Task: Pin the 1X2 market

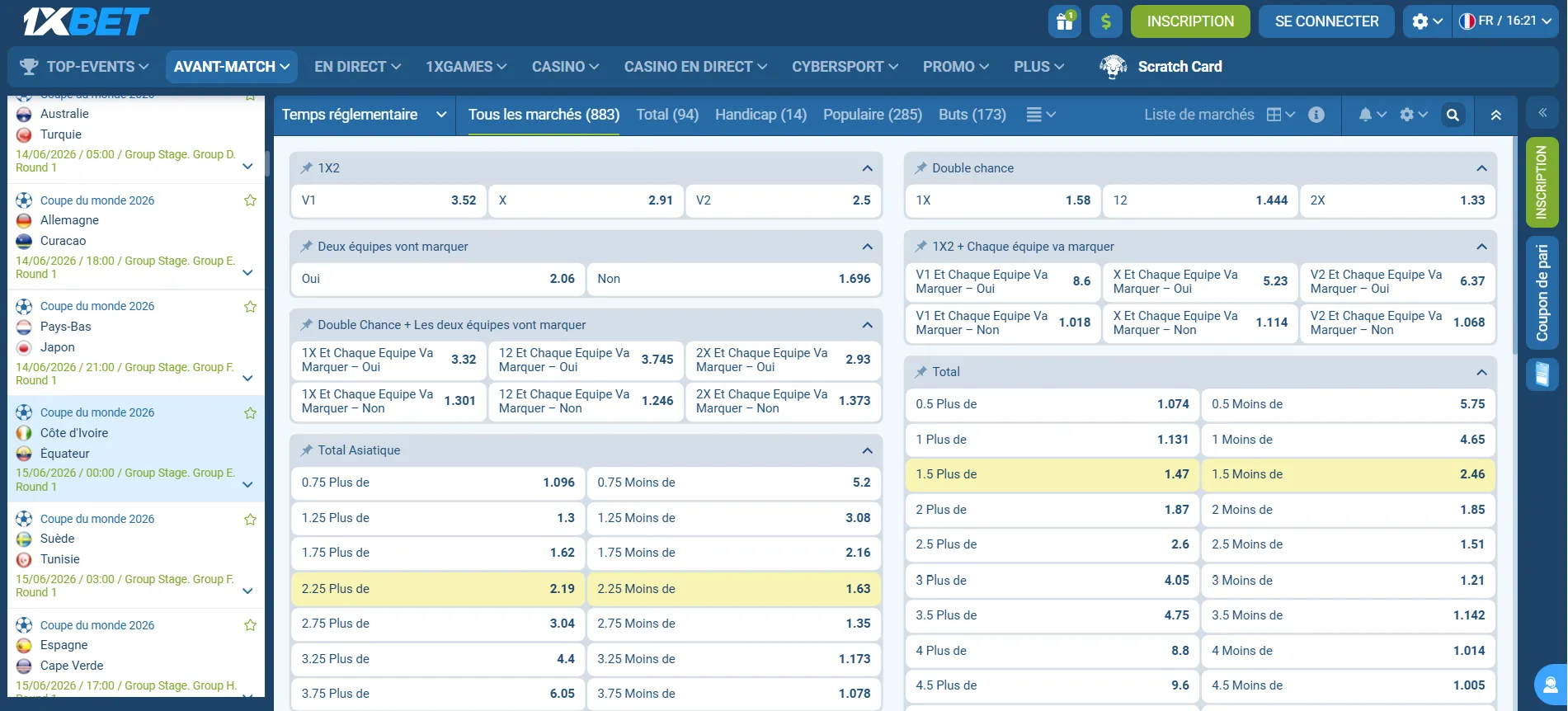Action: [x=307, y=168]
